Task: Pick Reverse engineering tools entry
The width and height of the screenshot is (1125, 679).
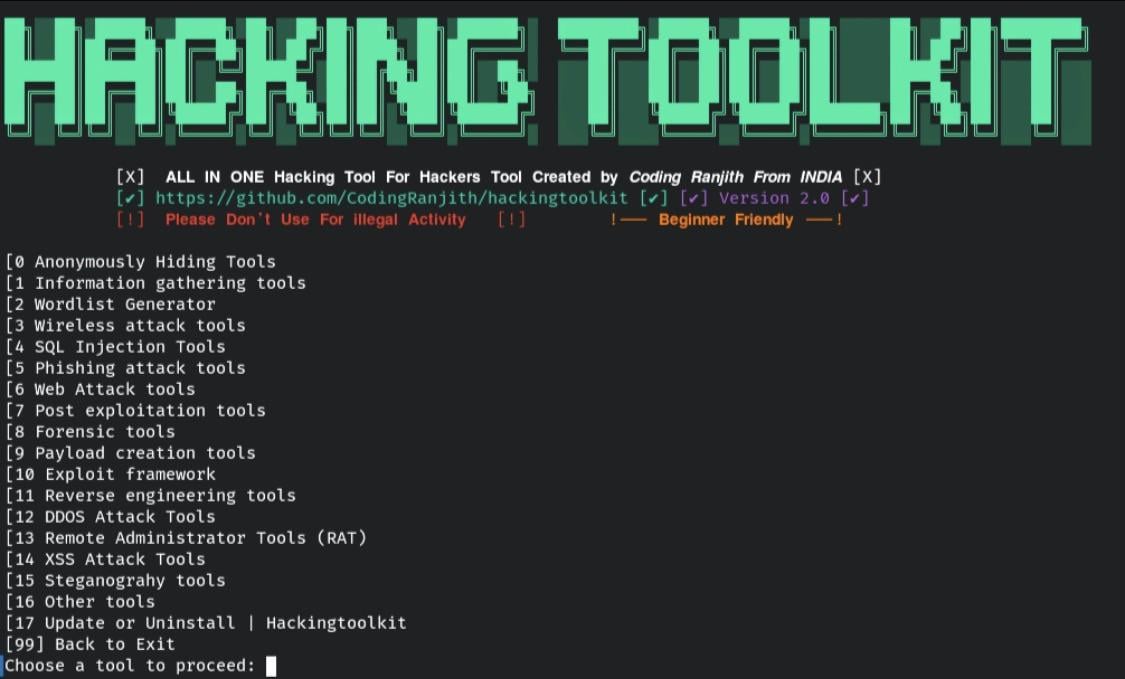Action: click(x=151, y=496)
